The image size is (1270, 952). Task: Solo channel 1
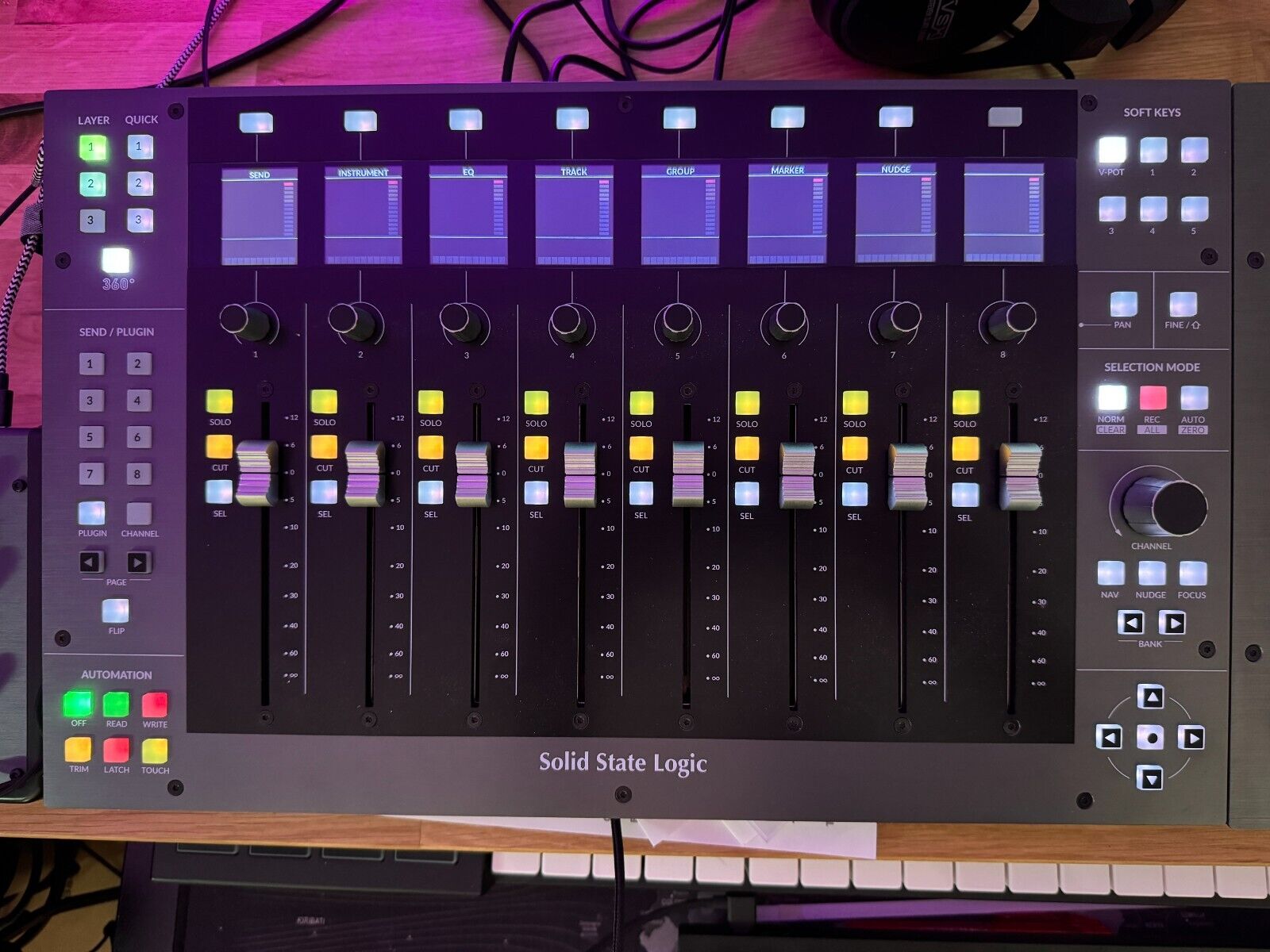219,401
